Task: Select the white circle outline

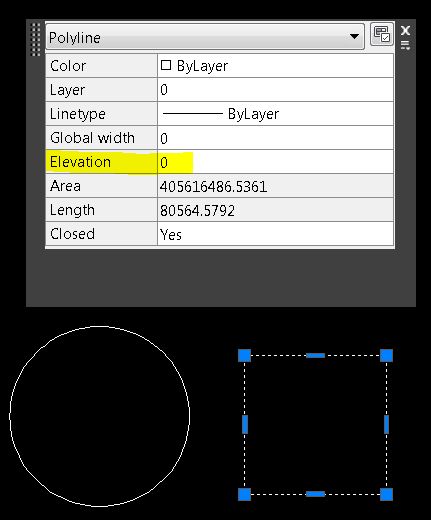Action: [x=100, y=327]
